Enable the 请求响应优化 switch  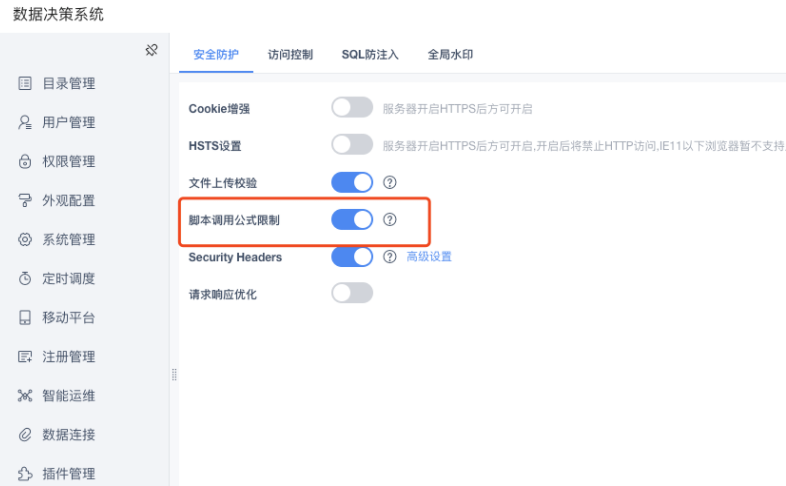[x=352, y=293]
